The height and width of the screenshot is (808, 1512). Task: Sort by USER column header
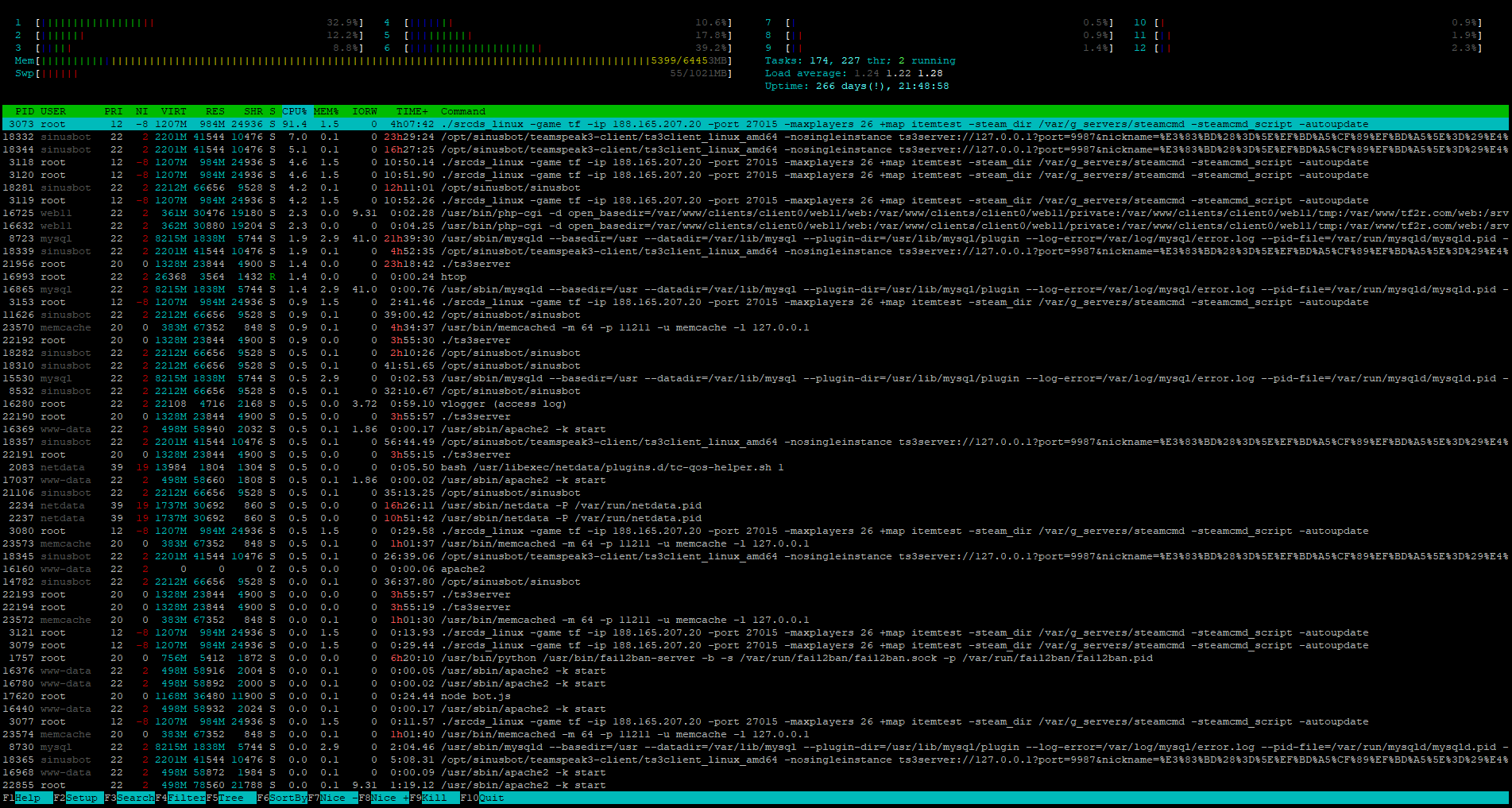click(x=53, y=111)
